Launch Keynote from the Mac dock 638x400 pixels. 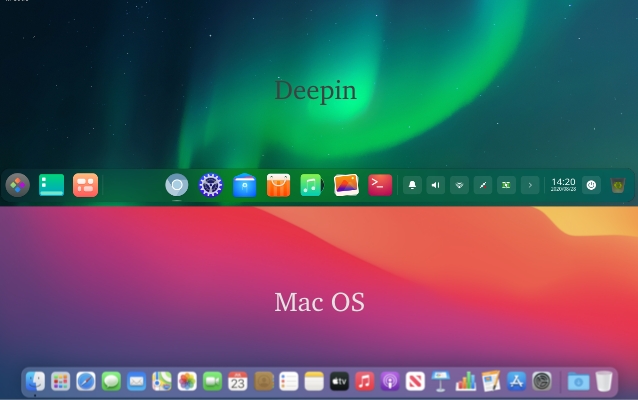441,382
